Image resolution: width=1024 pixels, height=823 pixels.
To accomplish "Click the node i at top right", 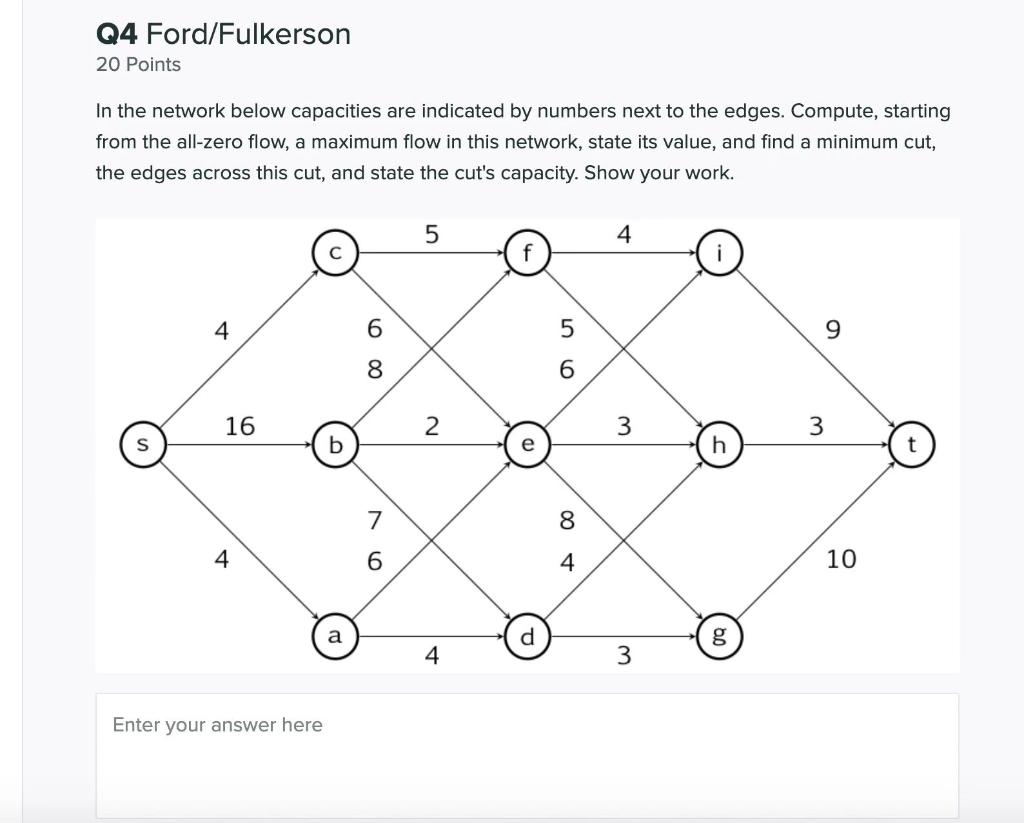I will click(x=720, y=252).
